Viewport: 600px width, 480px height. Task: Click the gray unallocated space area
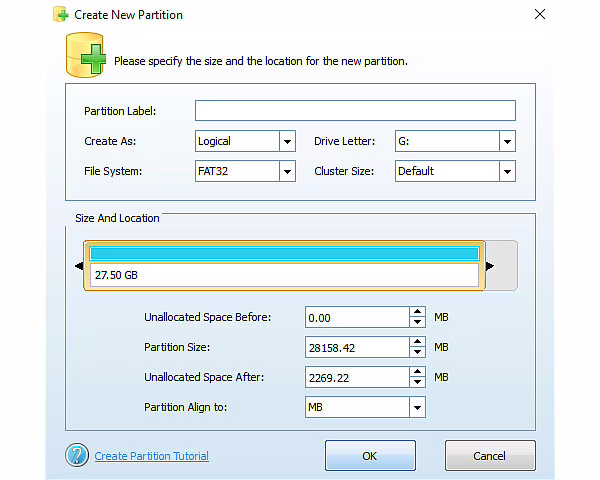click(x=501, y=265)
